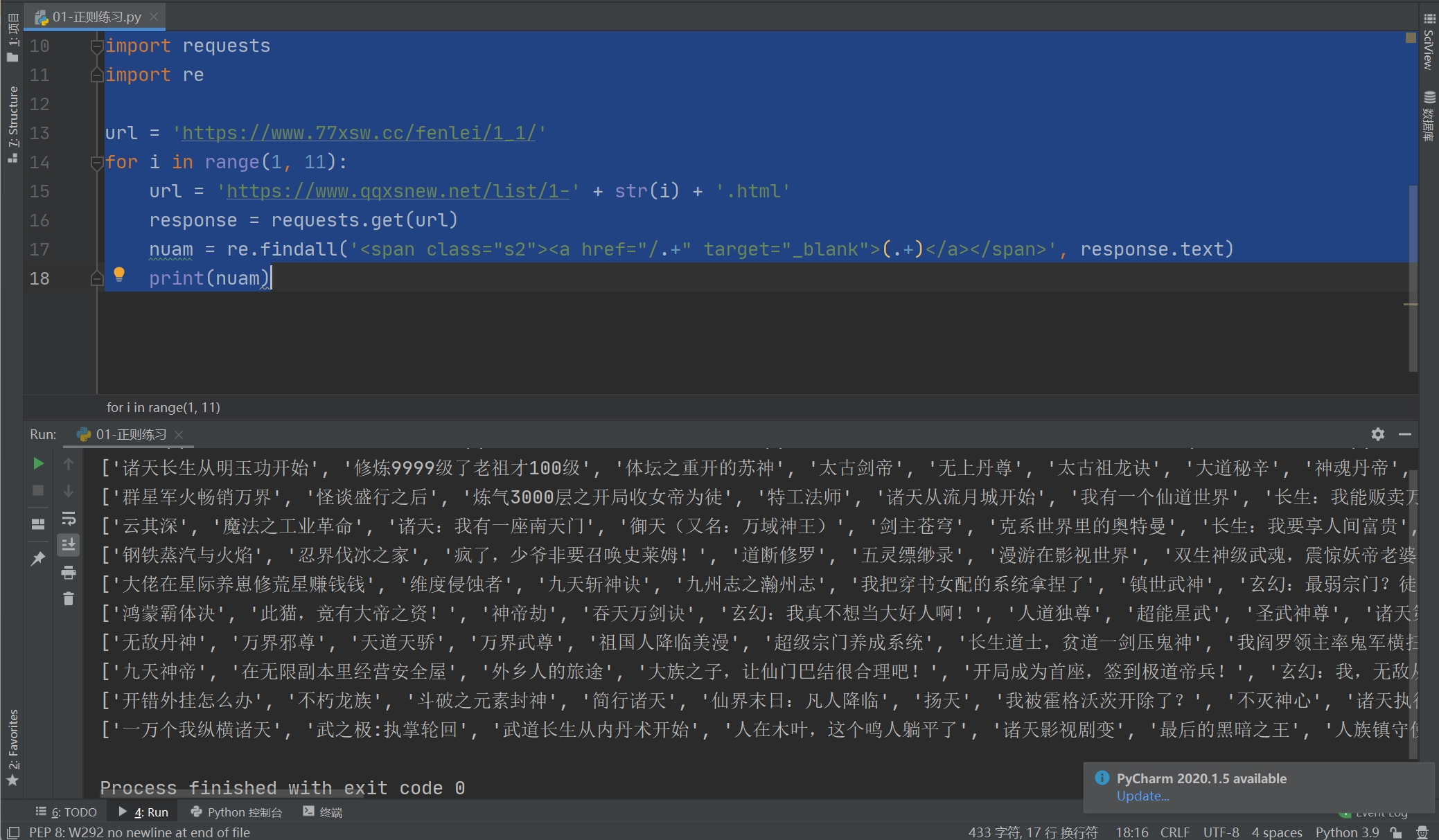Select the 01-正则练习.py editor tab
The width and height of the screenshot is (1439, 840).
click(x=94, y=17)
